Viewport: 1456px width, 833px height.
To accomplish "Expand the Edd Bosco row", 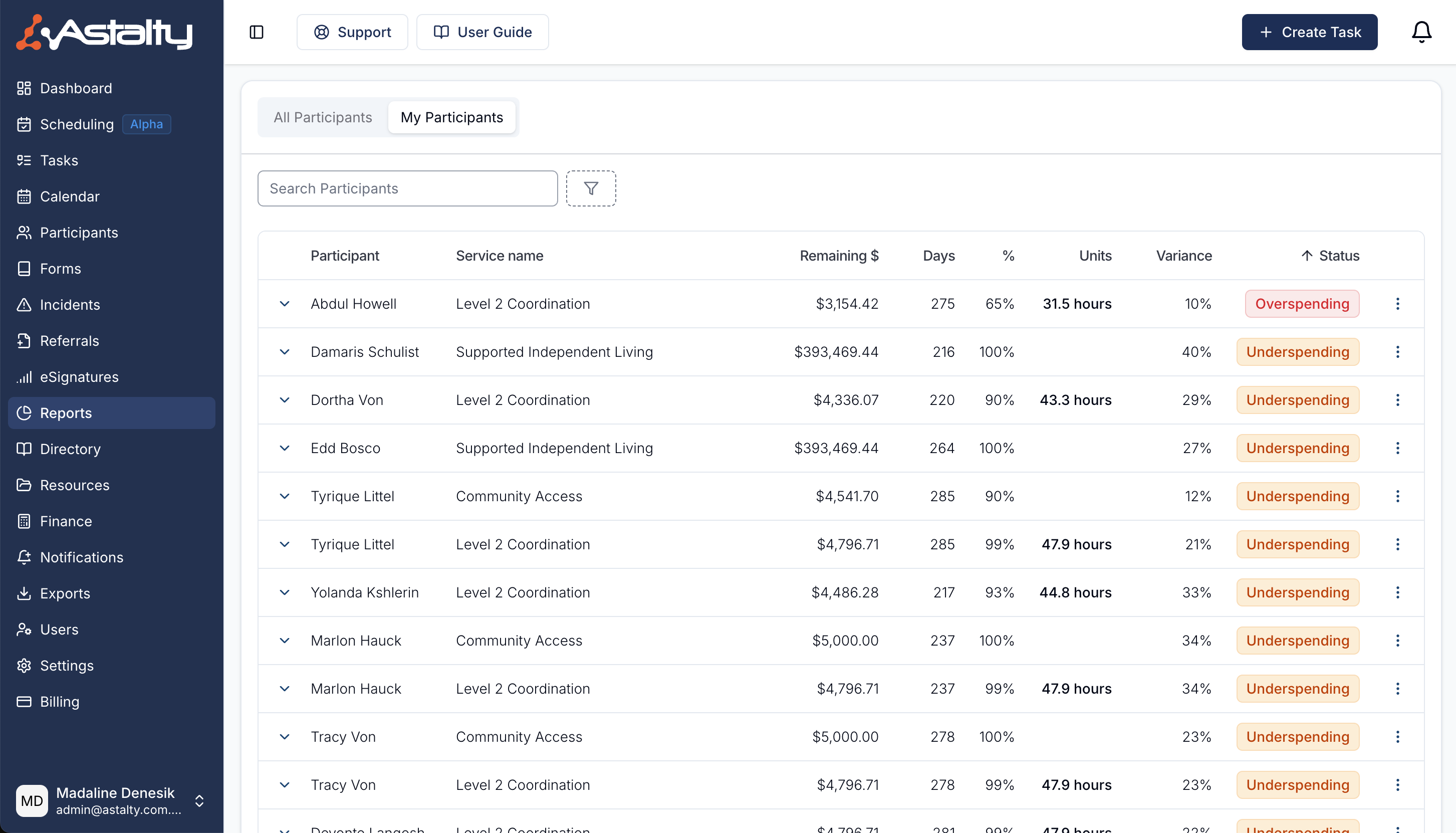I will tap(284, 448).
